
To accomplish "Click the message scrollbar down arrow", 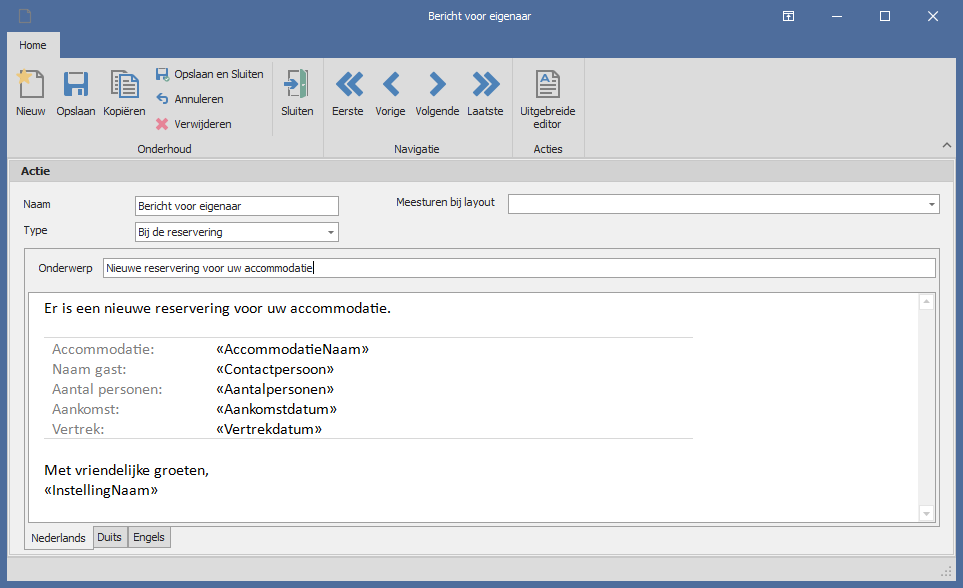I will pyautogui.click(x=926, y=514).
